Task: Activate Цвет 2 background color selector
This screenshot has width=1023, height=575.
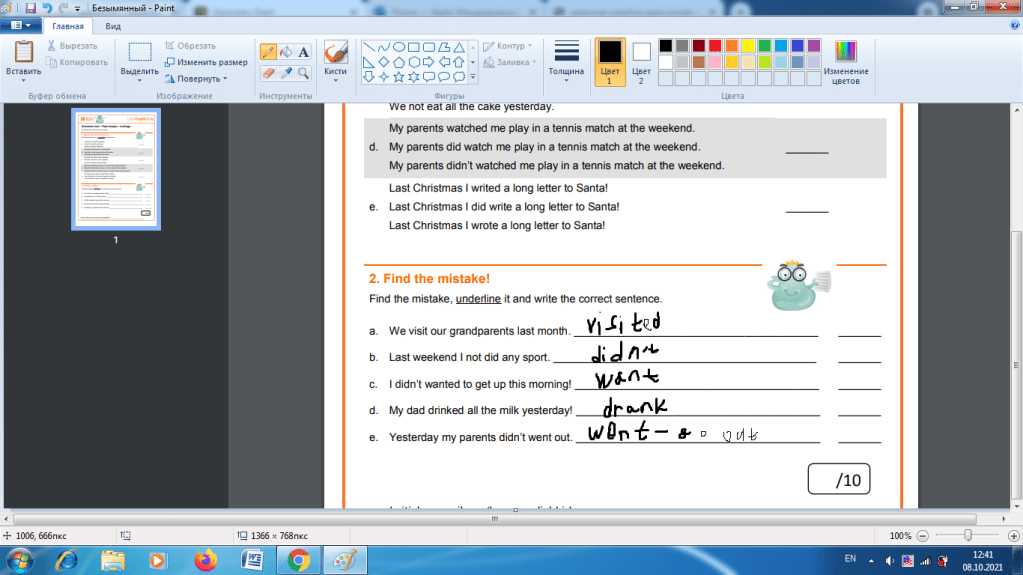Action: 641,61
